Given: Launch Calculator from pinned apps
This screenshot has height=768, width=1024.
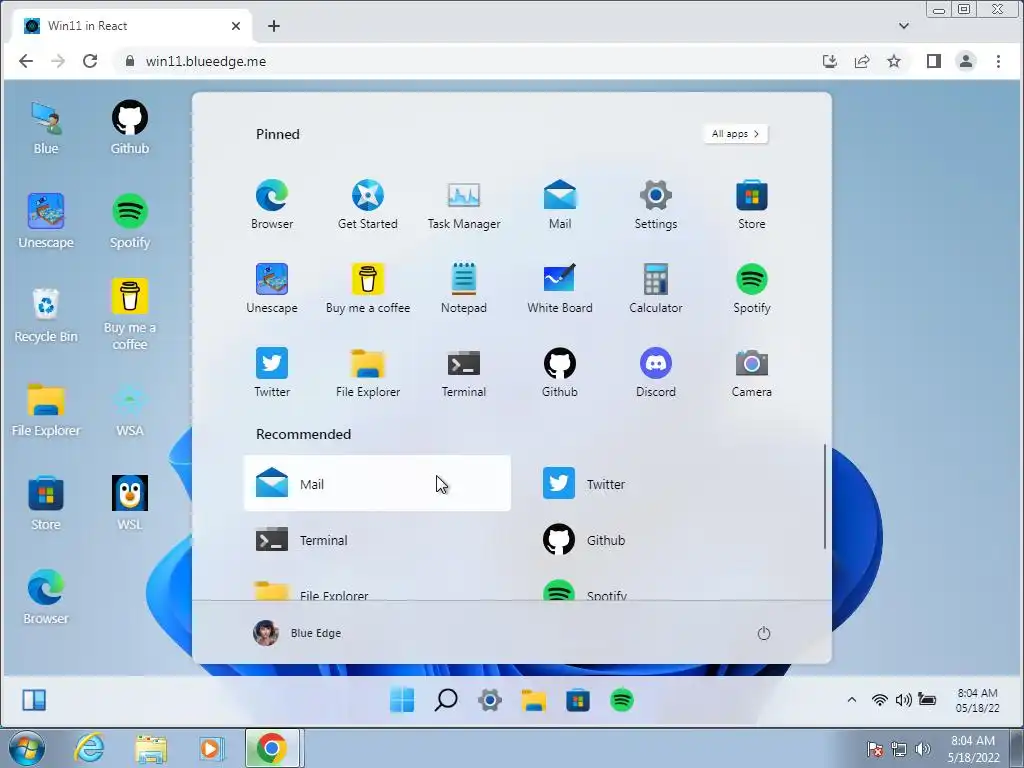Looking at the screenshot, I should 656,280.
